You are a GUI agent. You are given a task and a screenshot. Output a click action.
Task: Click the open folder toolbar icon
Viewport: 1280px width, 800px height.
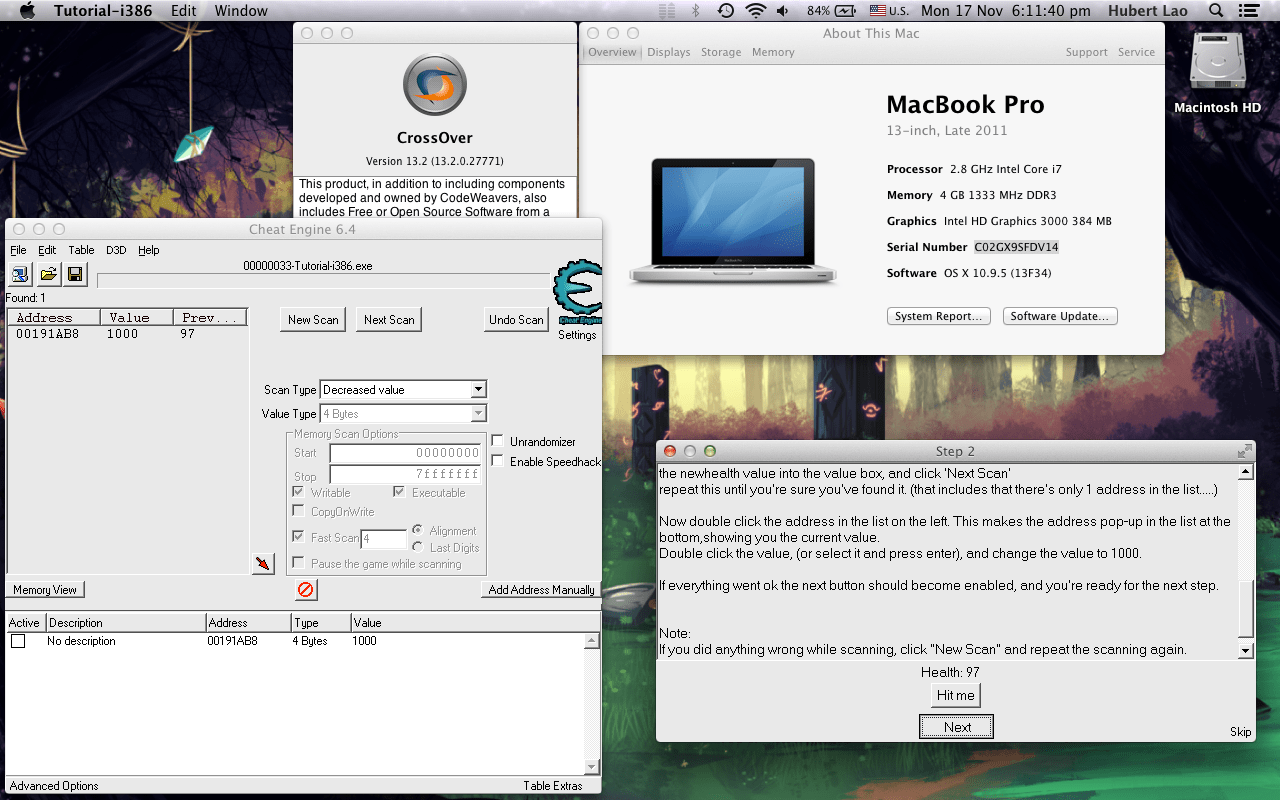click(x=48, y=274)
